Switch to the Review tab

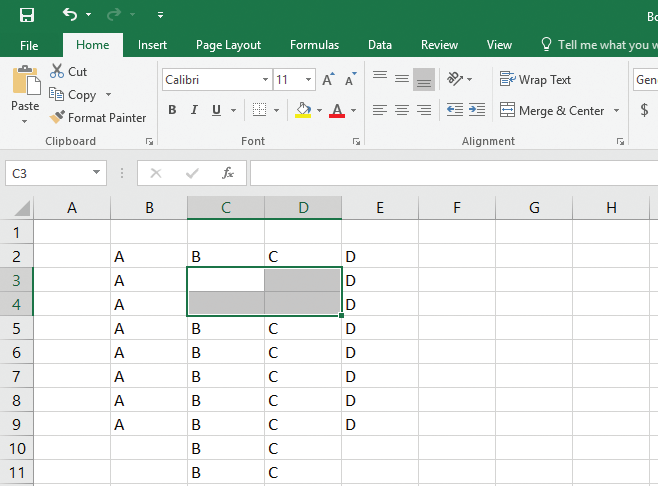(x=439, y=45)
